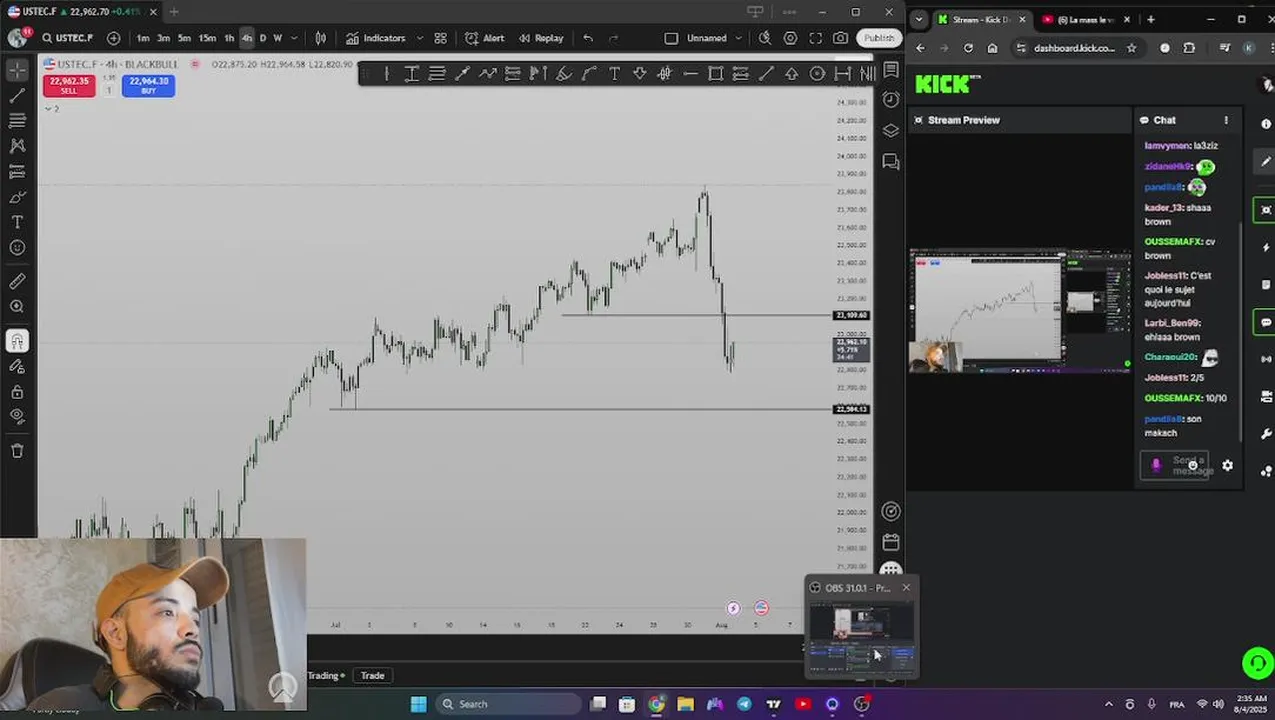Image resolution: width=1275 pixels, height=720 pixels.
Task: Select the 1m timeframe
Action: coord(143,38)
